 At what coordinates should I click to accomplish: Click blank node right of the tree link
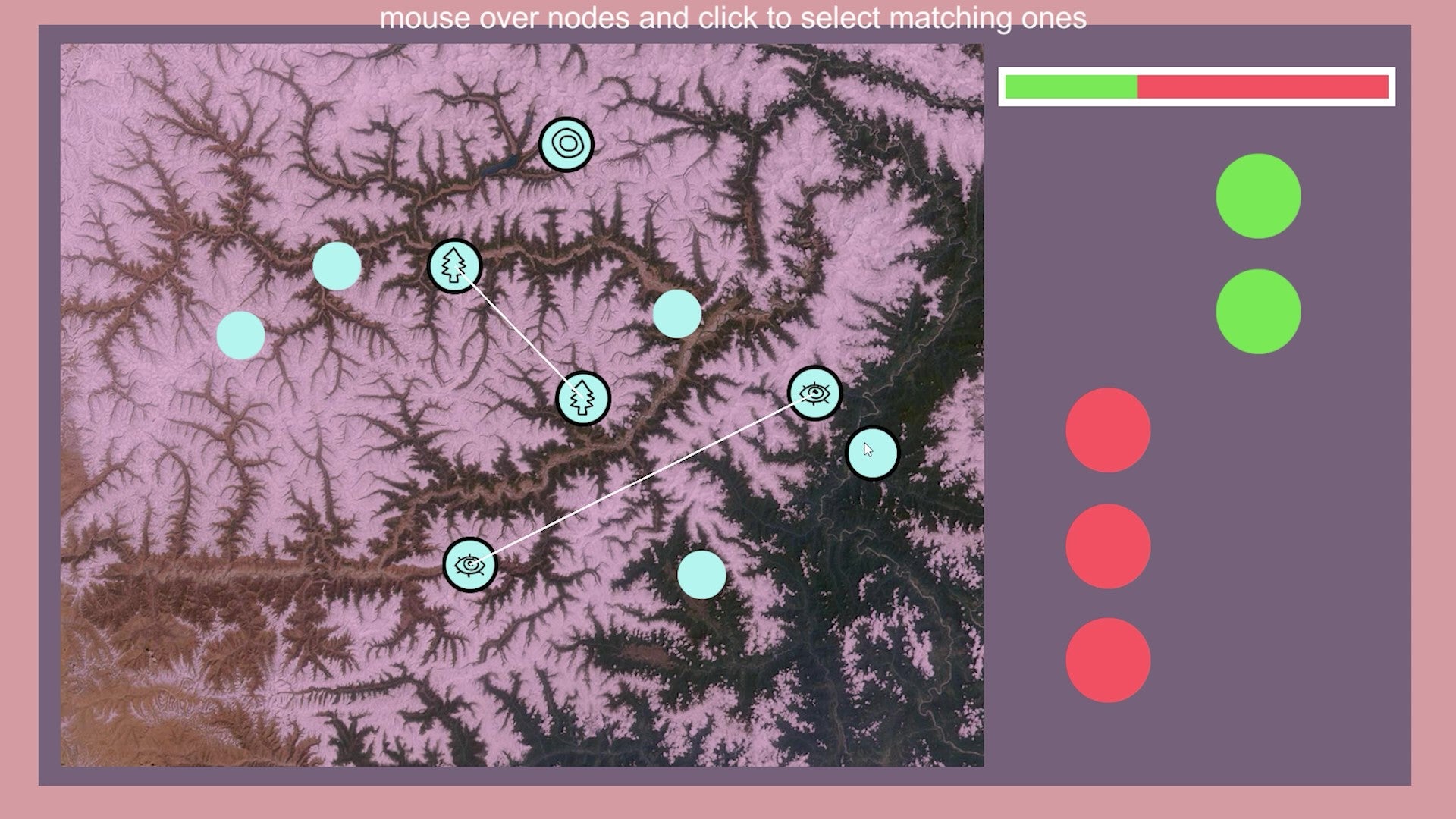[676, 314]
